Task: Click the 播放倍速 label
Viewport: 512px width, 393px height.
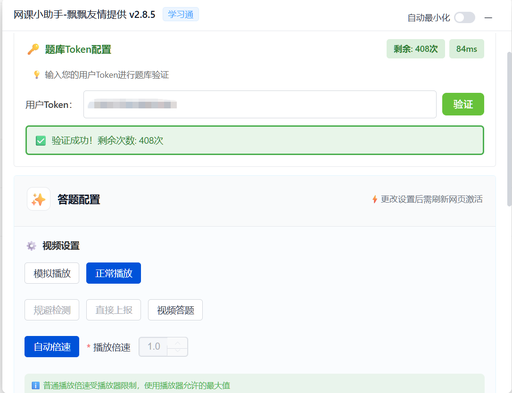Action: pos(112,347)
